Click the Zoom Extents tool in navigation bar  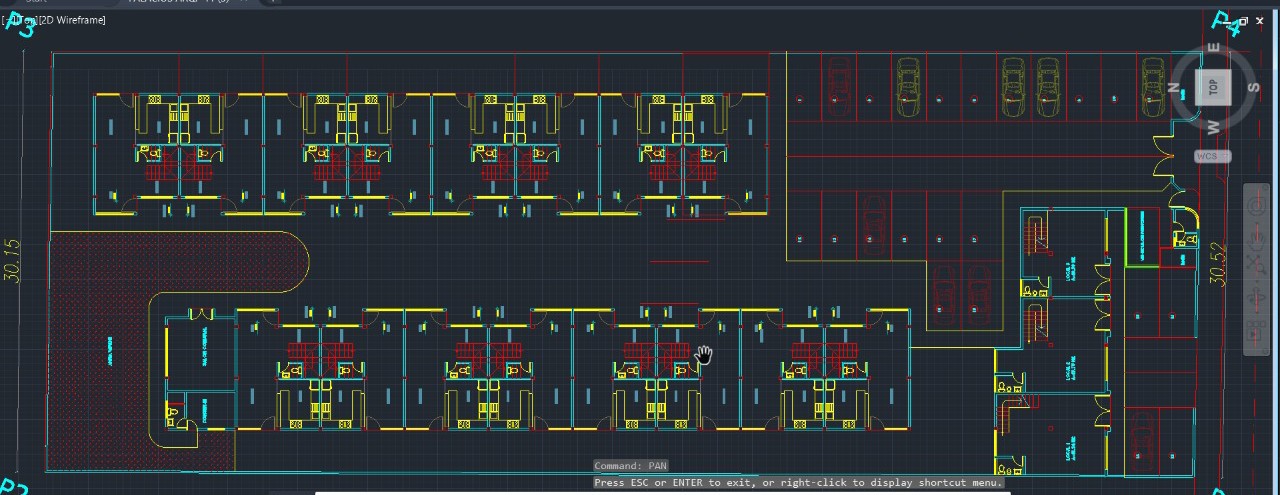(x=1257, y=266)
